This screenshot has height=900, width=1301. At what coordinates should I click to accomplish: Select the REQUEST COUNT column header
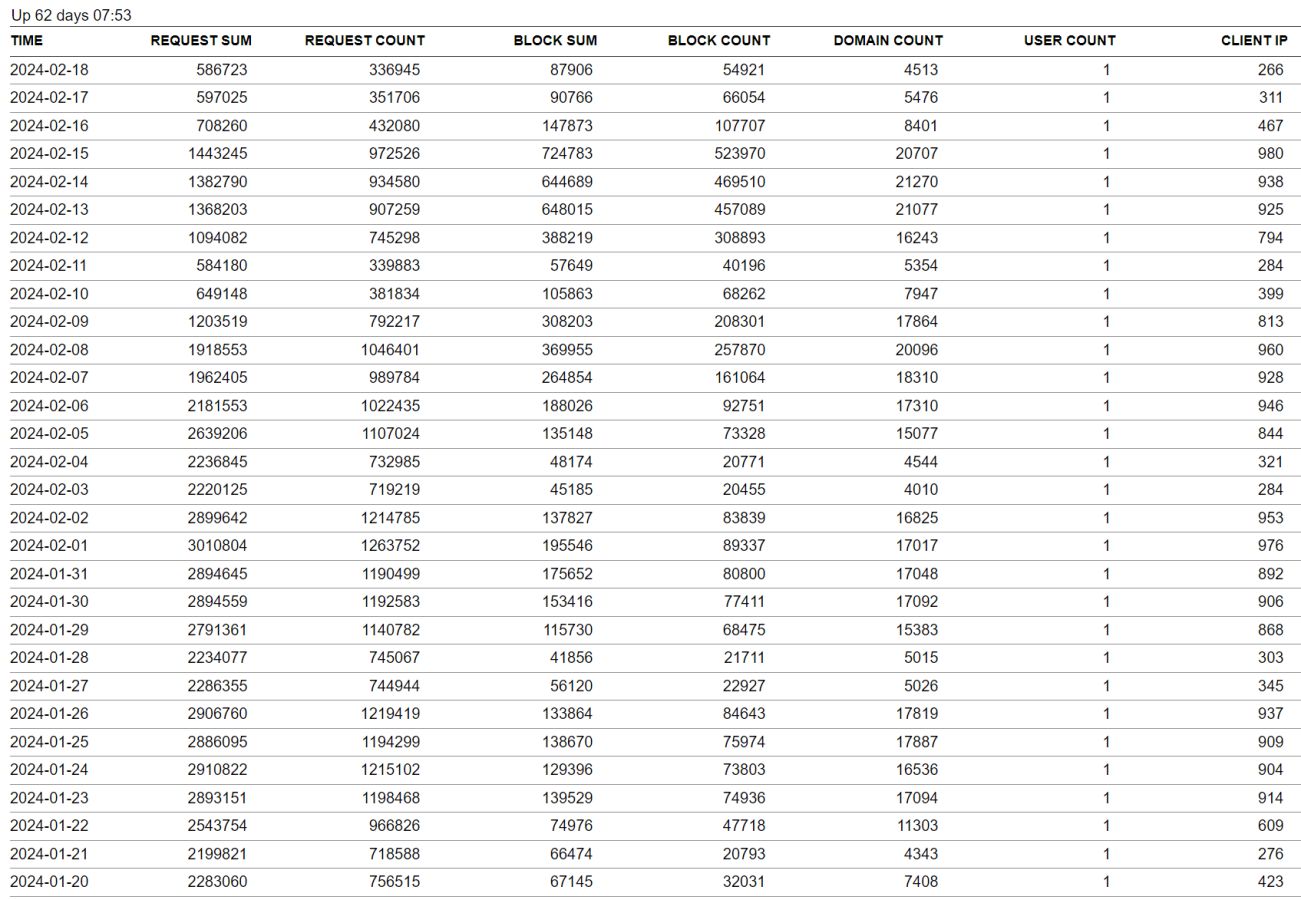[364, 41]
